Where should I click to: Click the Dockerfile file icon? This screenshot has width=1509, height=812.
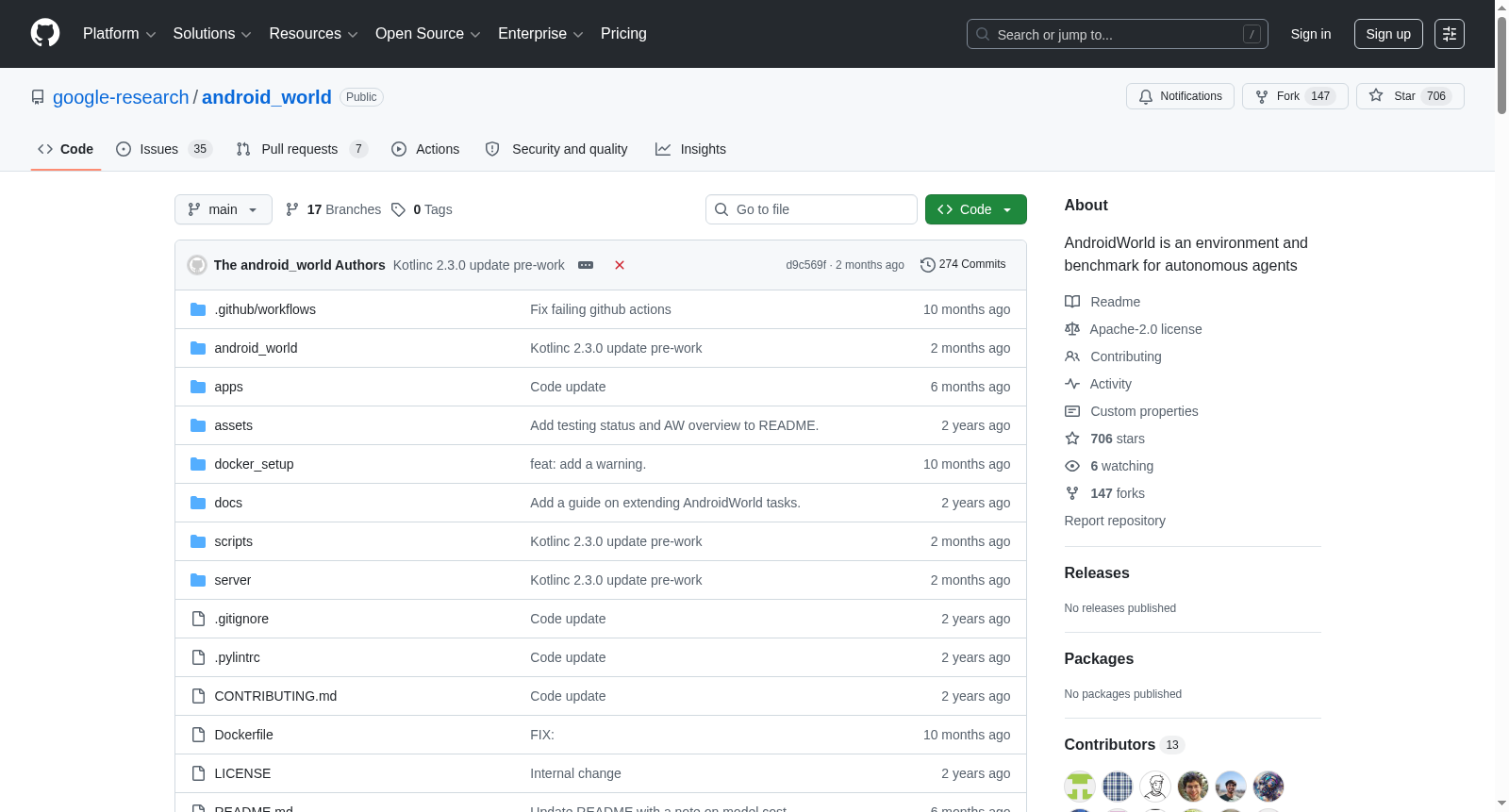click(198, 735)
